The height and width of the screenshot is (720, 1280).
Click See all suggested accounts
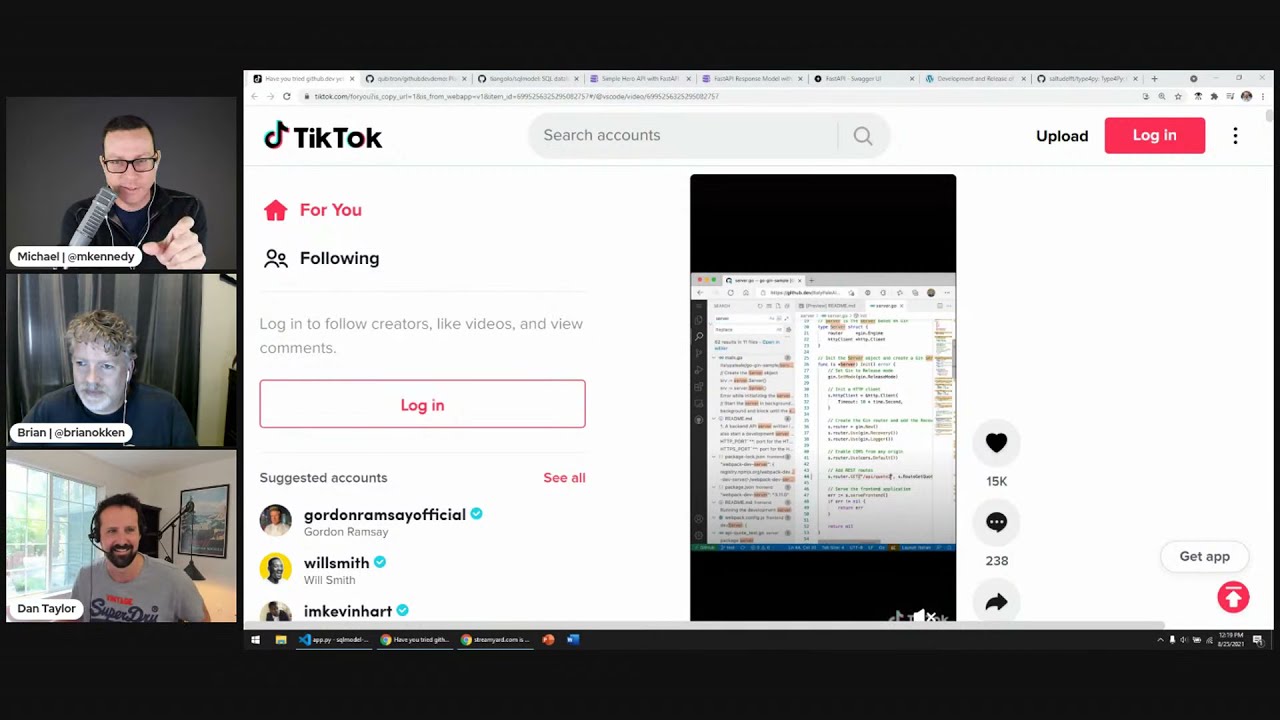click(x=564, y=478)
